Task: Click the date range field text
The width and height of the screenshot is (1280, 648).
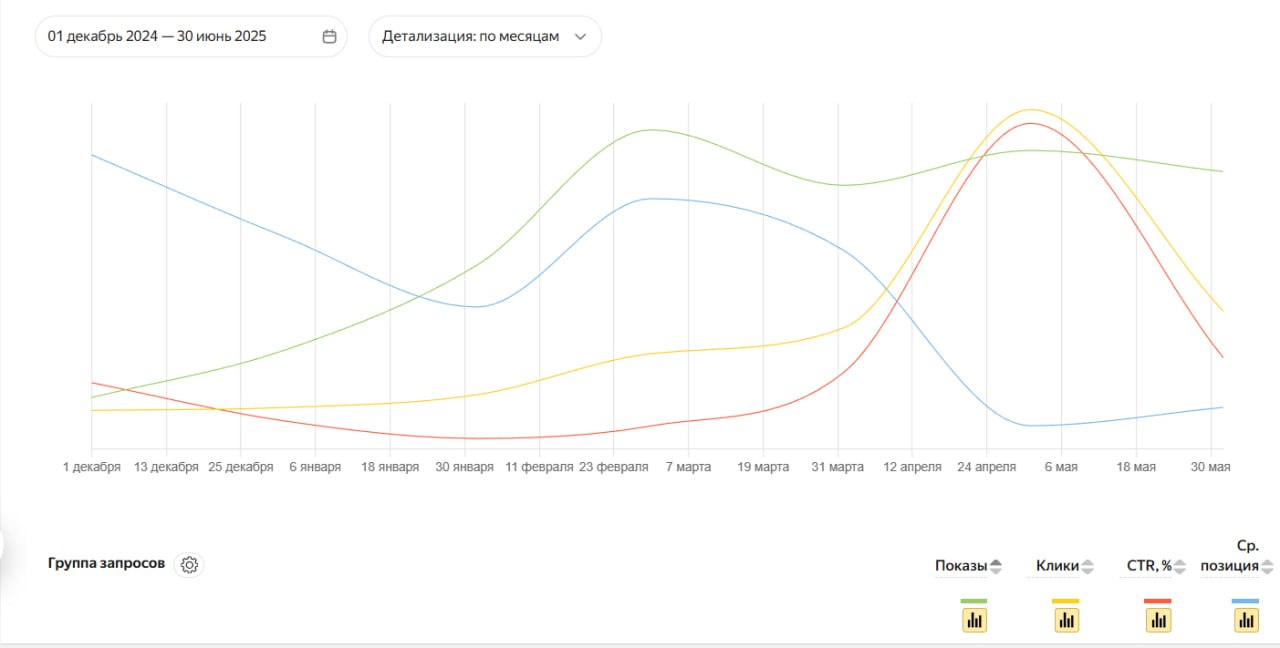Action: (157, 37)
